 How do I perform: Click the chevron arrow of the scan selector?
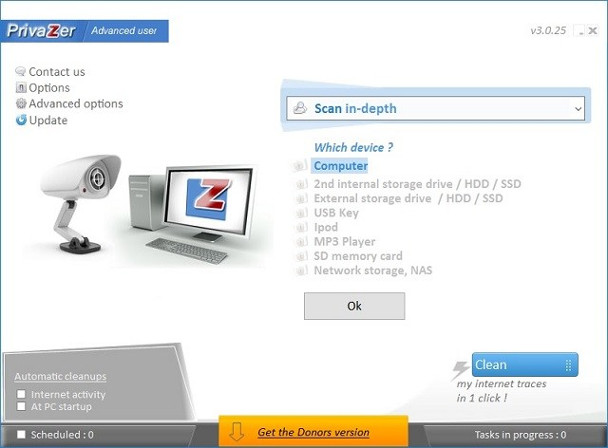click(578, 109)
